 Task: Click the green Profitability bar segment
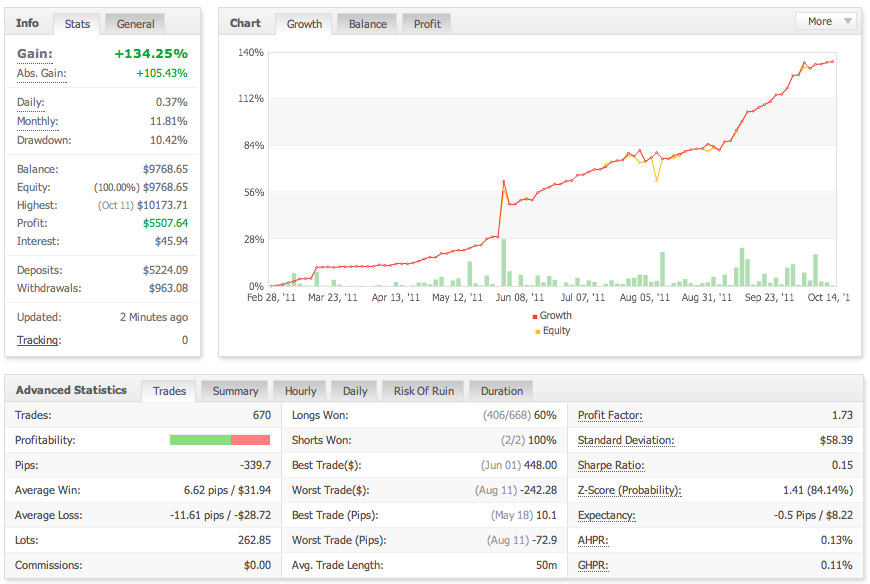pos(200,440)
